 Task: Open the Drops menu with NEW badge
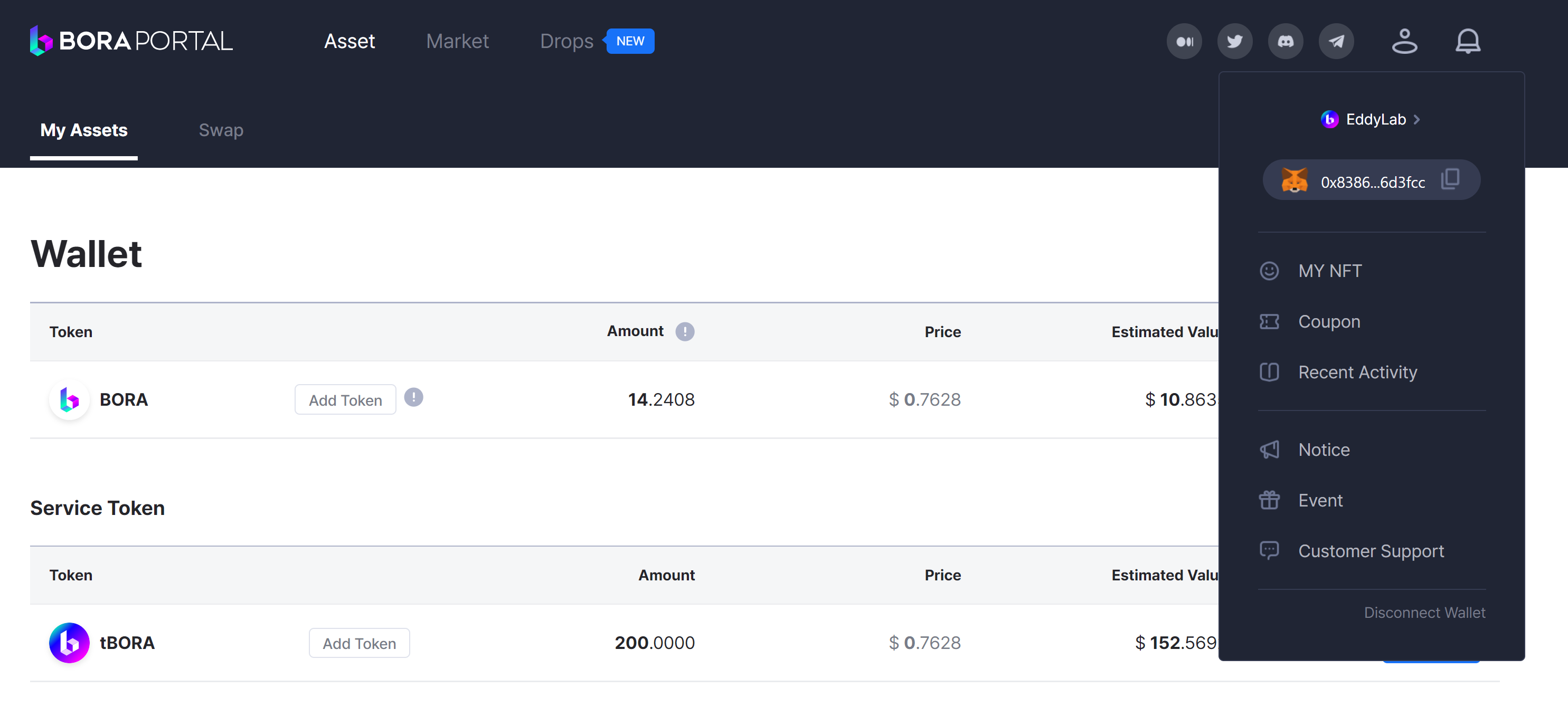pos(566,41)
